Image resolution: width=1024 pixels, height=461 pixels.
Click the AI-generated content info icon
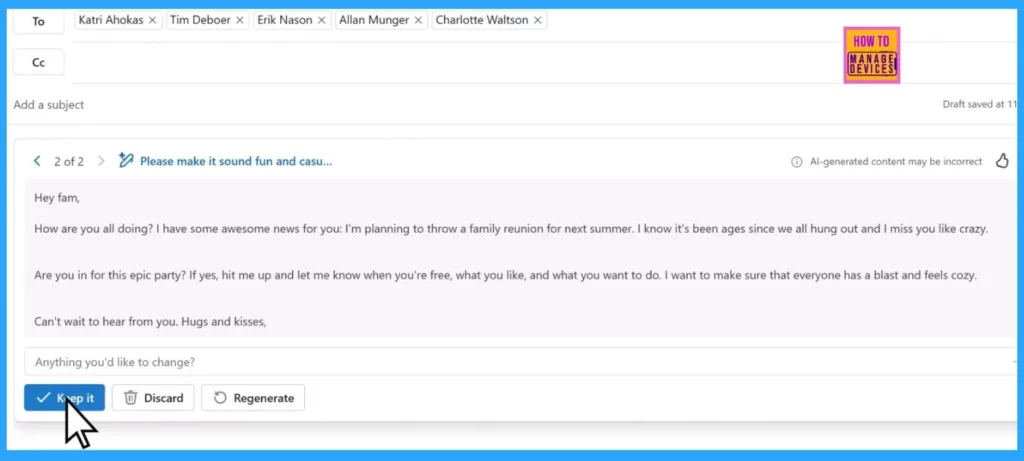coord(797,162)
